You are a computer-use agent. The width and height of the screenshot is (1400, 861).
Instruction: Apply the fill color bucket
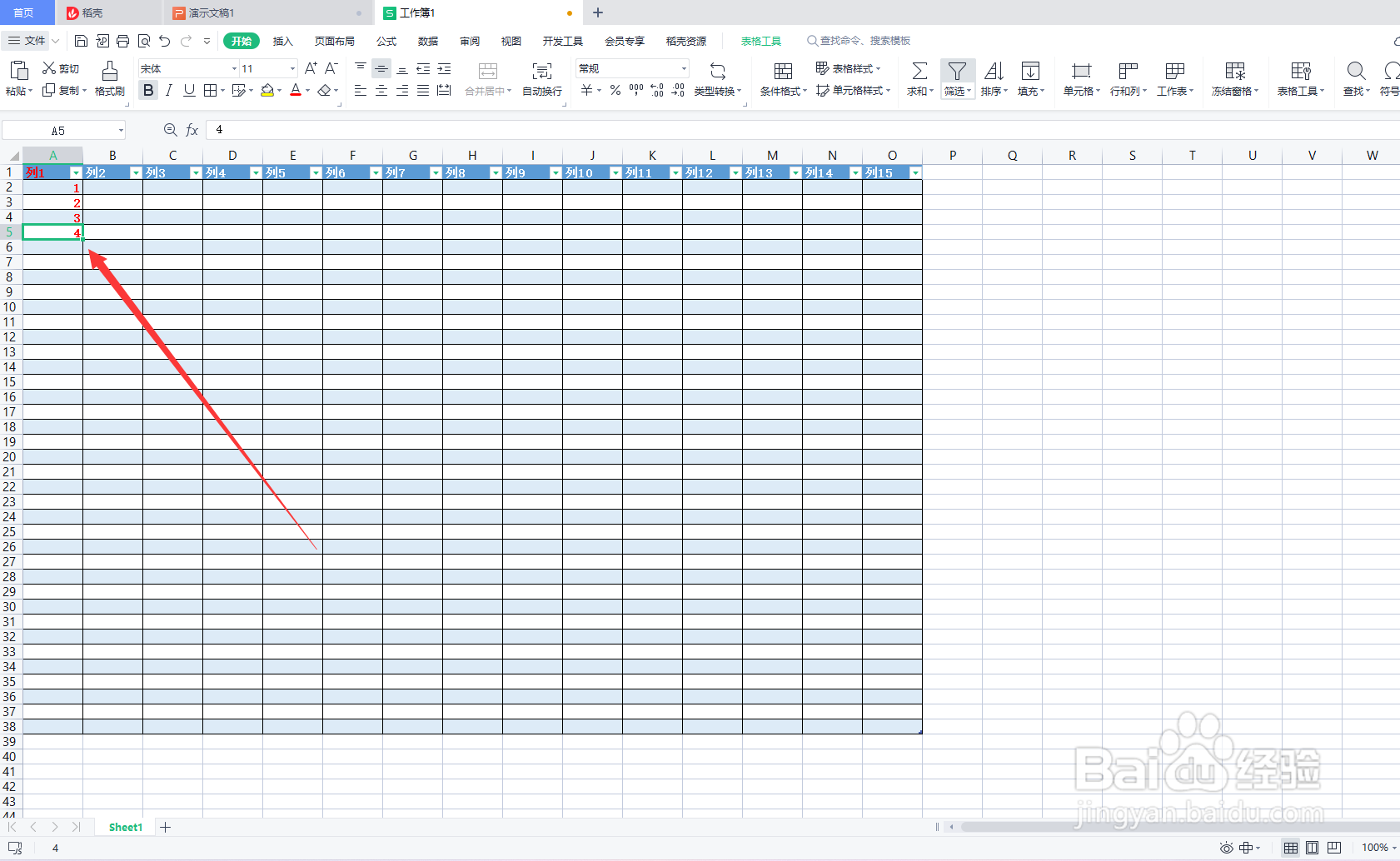(x=267, y=90)
